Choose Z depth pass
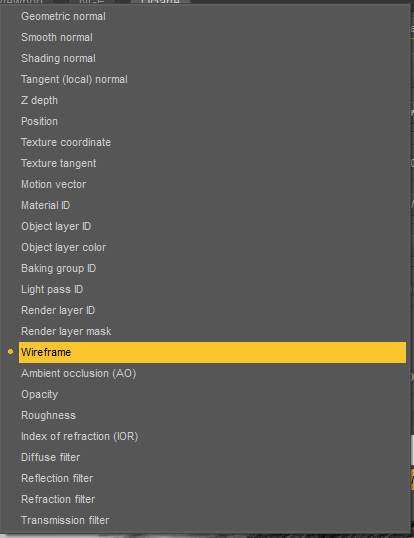The width and height of the screenshot is (414, 538). [212, 100]
